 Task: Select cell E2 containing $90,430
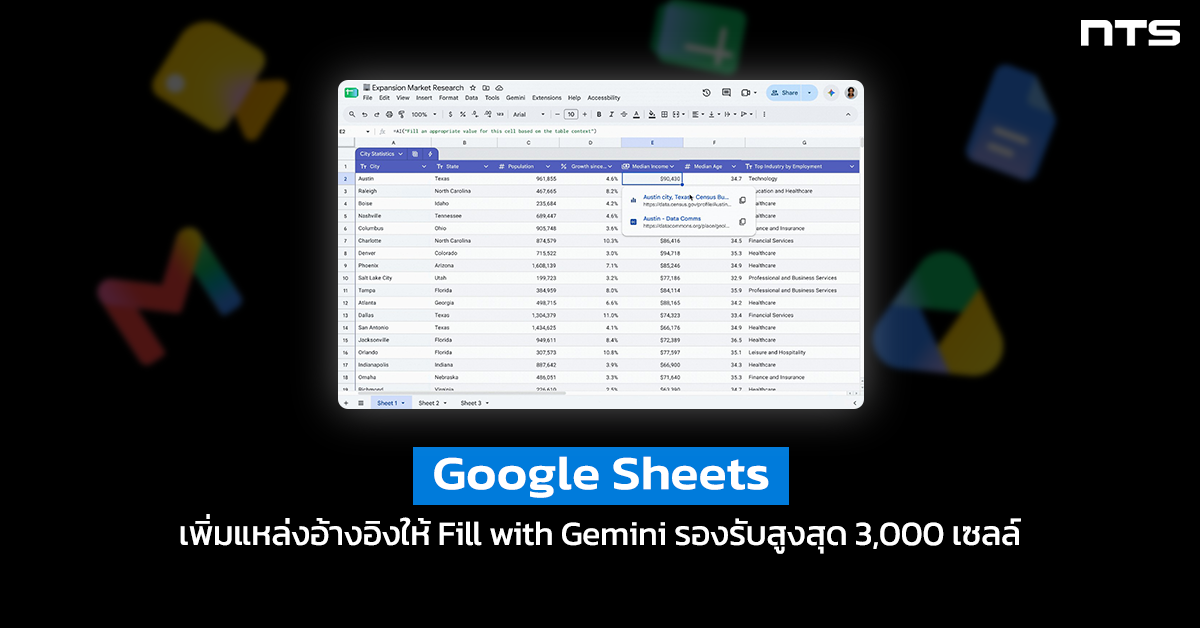pos(652,178)
